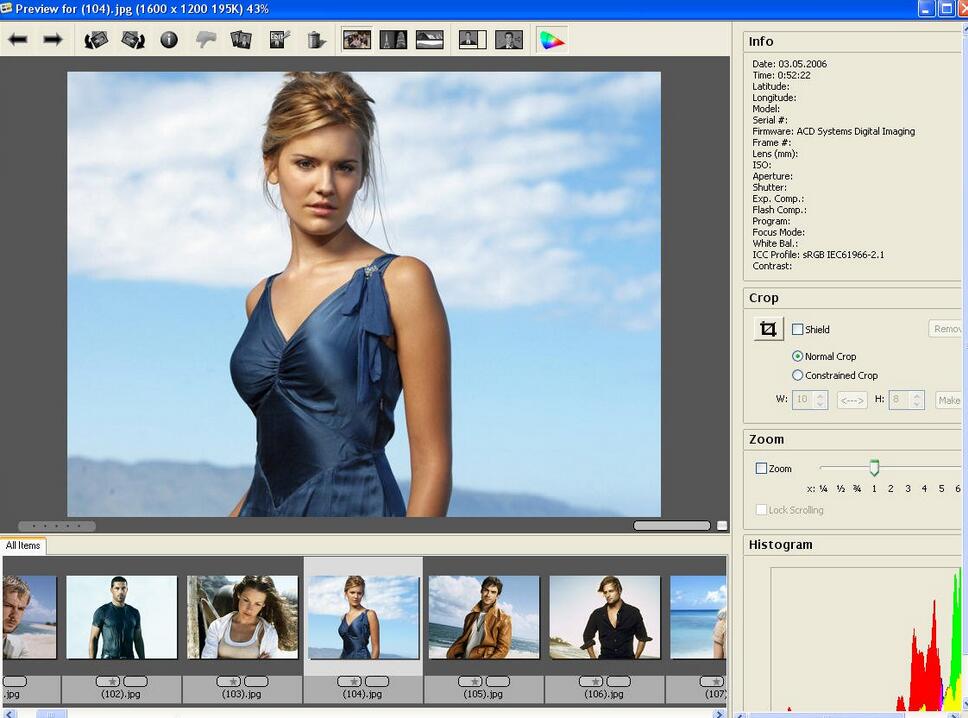Viewport: 968px width, 718px height.
Task: Click the histogram graph area
Action: (x=866, y=639)
